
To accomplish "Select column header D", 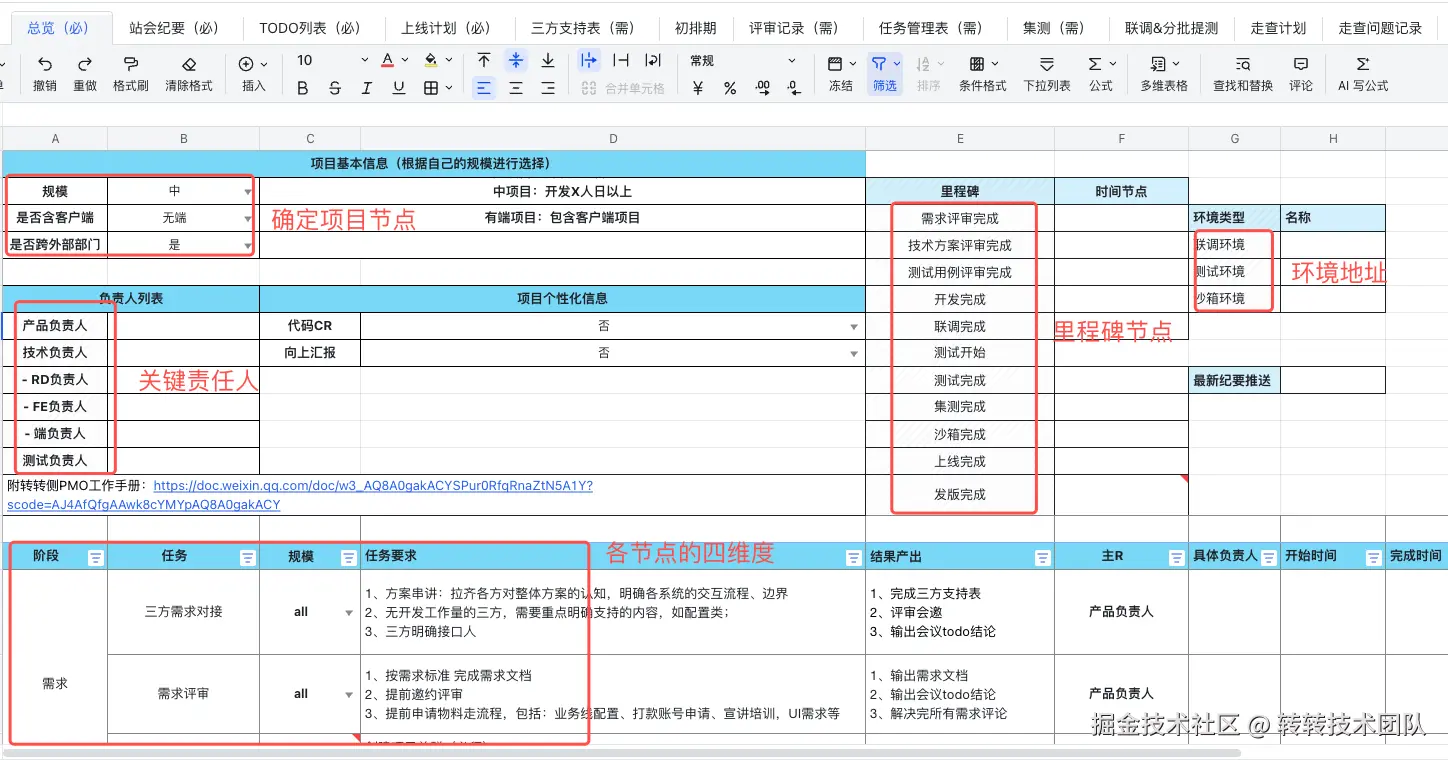I will (613, 139).
